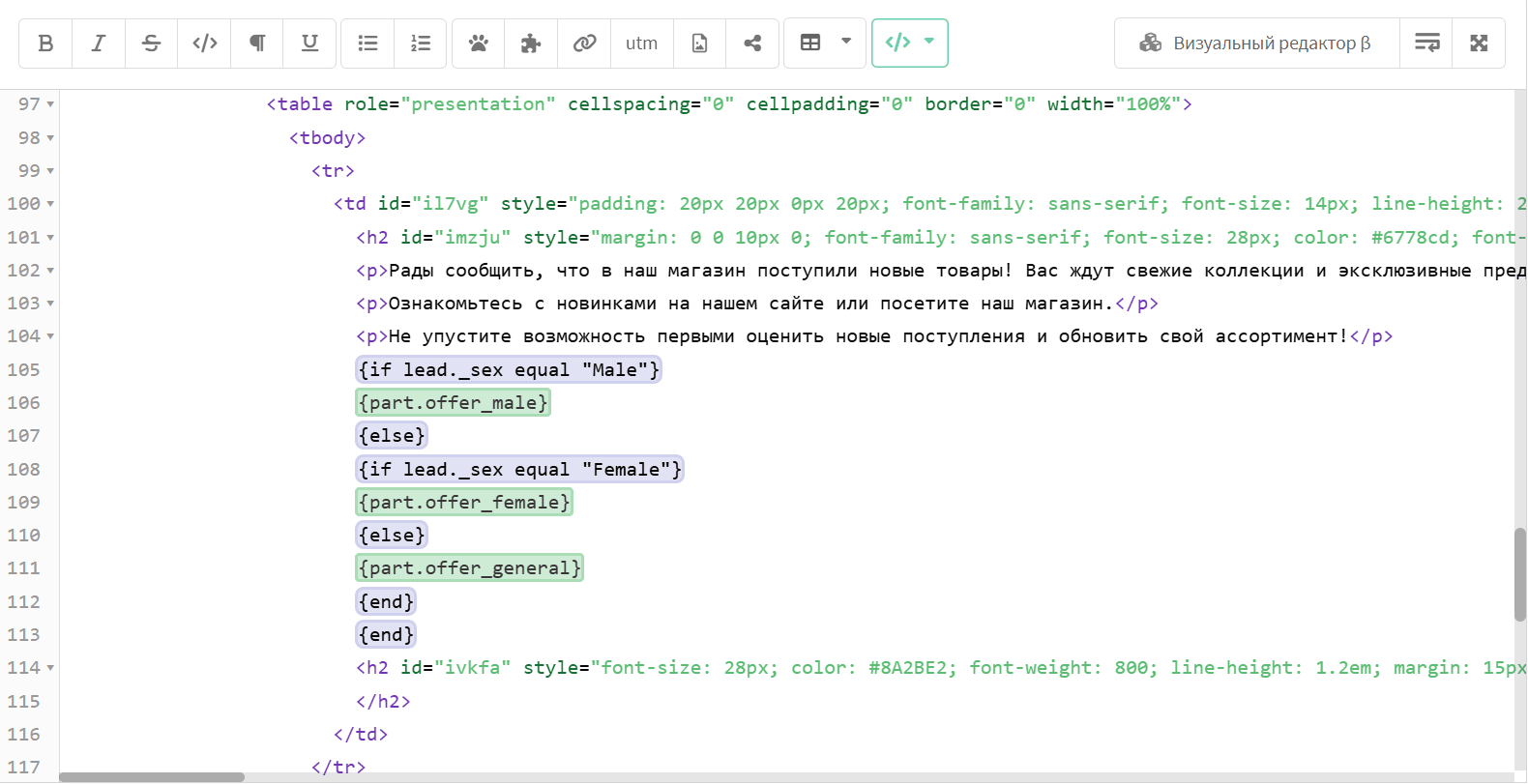Toggle word wrap in editor
Viewport: 1528px width, 784px height.
coord(1426,44)
